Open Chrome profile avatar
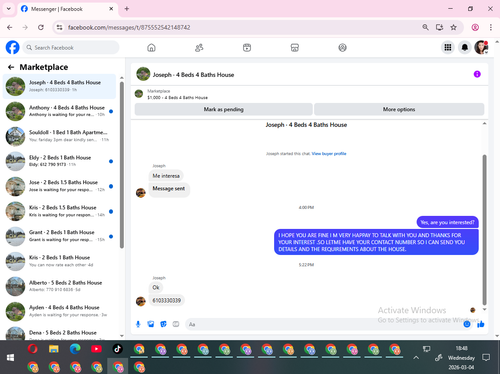This screenshot has height=374, width=500. pyautogui.click(x=475, y=27)
